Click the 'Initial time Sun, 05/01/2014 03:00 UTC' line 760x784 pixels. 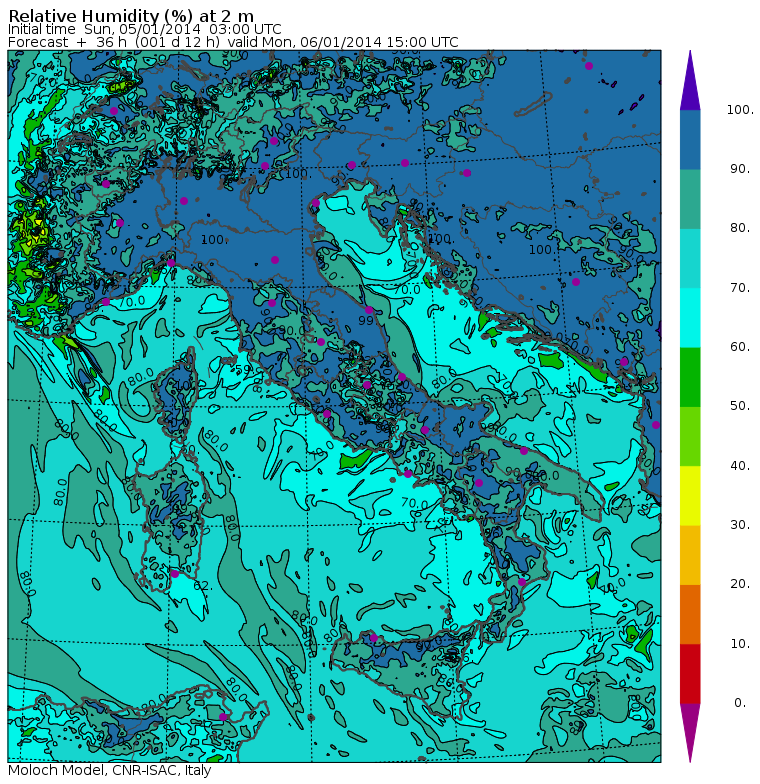point(144,30)
